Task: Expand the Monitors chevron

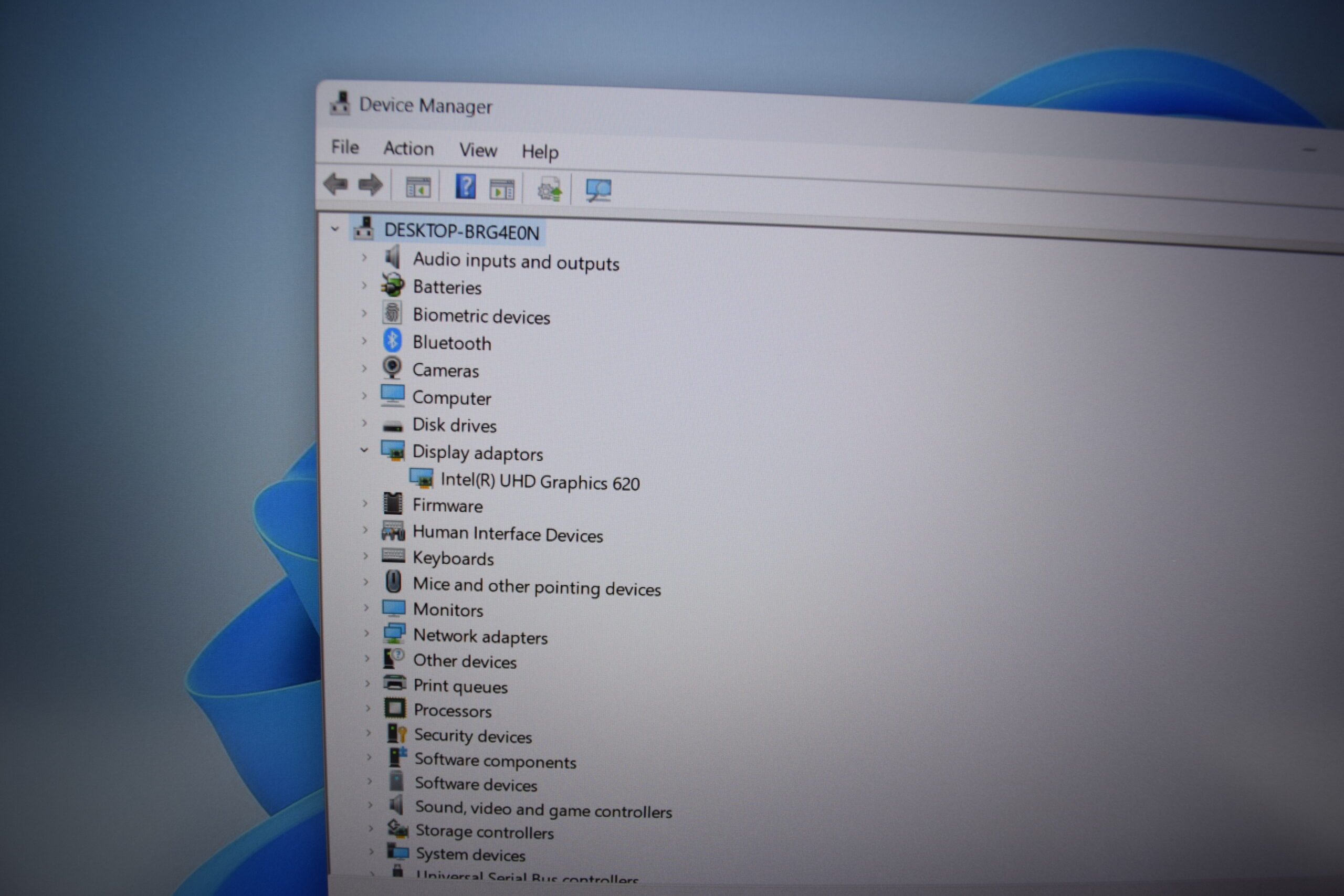Action: pos(366,607)
